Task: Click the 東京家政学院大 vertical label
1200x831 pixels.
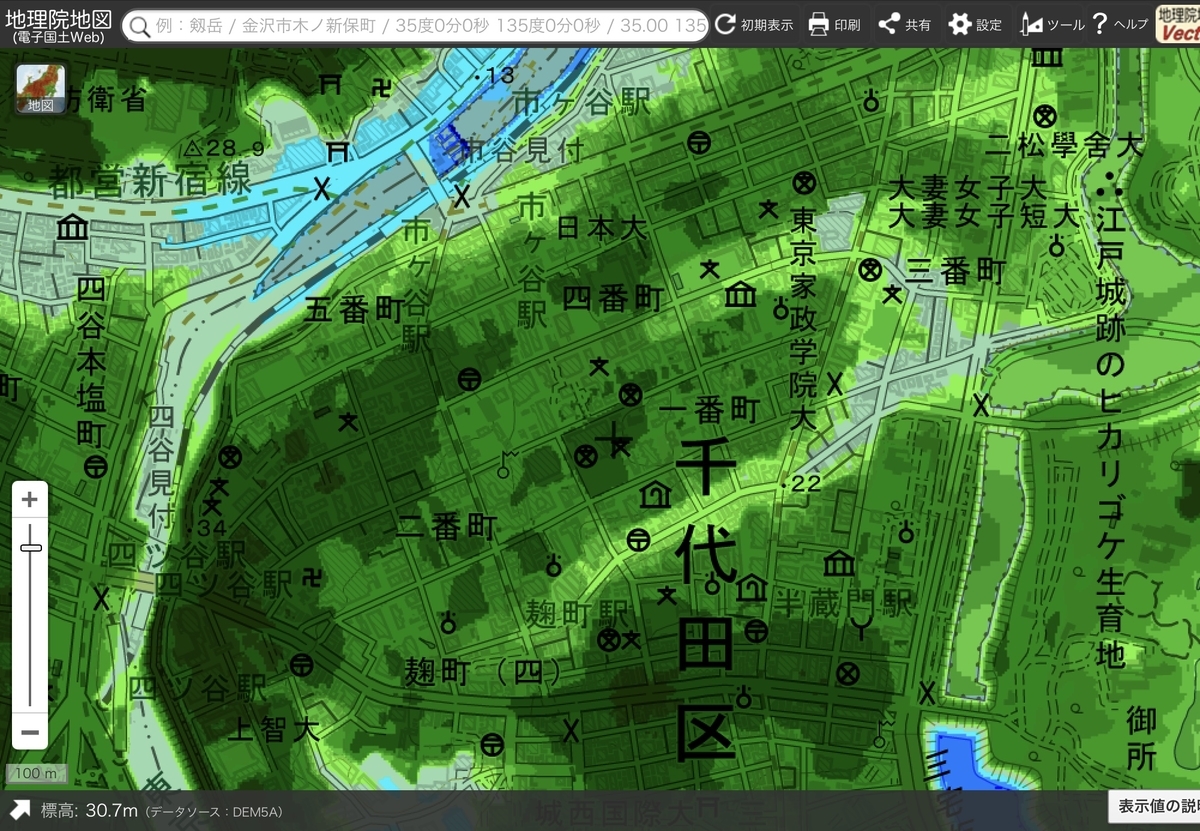Action: coord(803,318)
